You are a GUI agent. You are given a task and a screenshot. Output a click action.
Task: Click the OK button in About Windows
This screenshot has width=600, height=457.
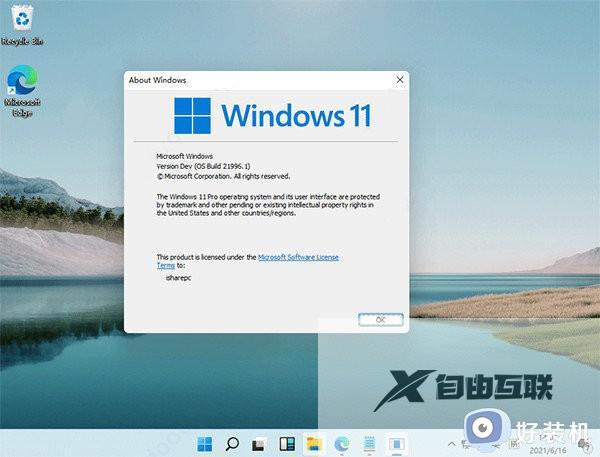point(381,320)
